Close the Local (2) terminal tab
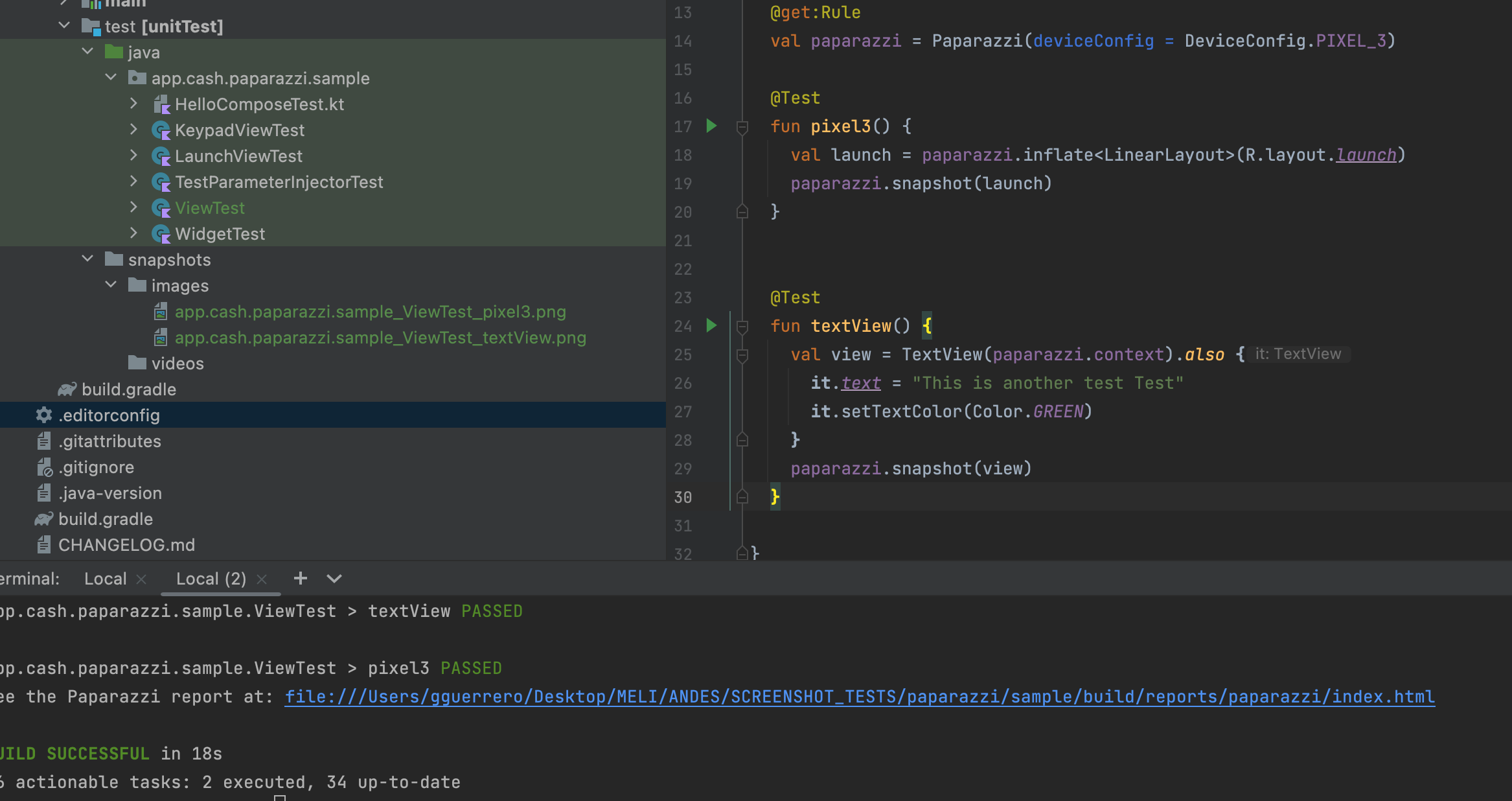This screenshot has height=801, width=1512. point(262,579)
